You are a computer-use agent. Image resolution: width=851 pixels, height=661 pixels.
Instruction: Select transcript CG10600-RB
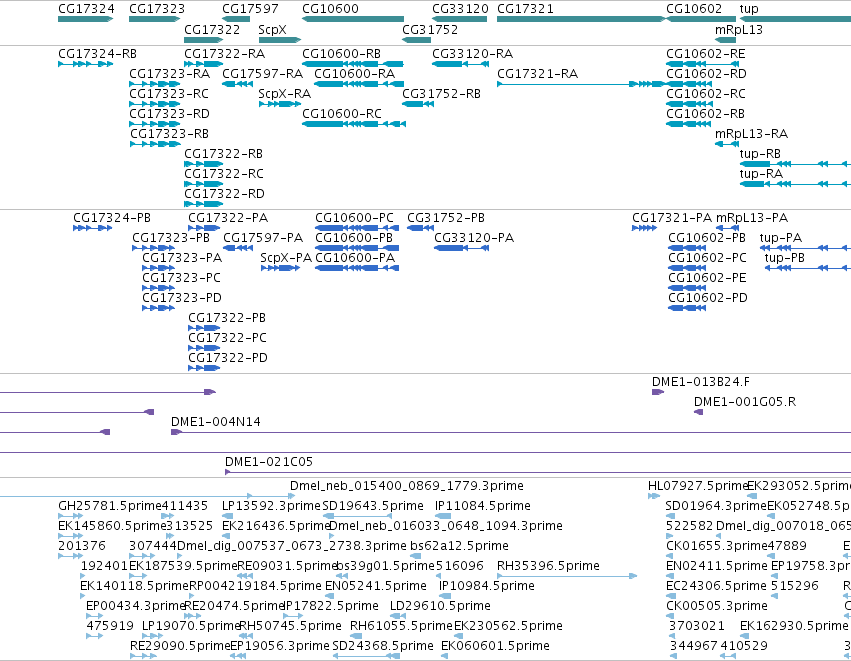click(x=341, y=54)
